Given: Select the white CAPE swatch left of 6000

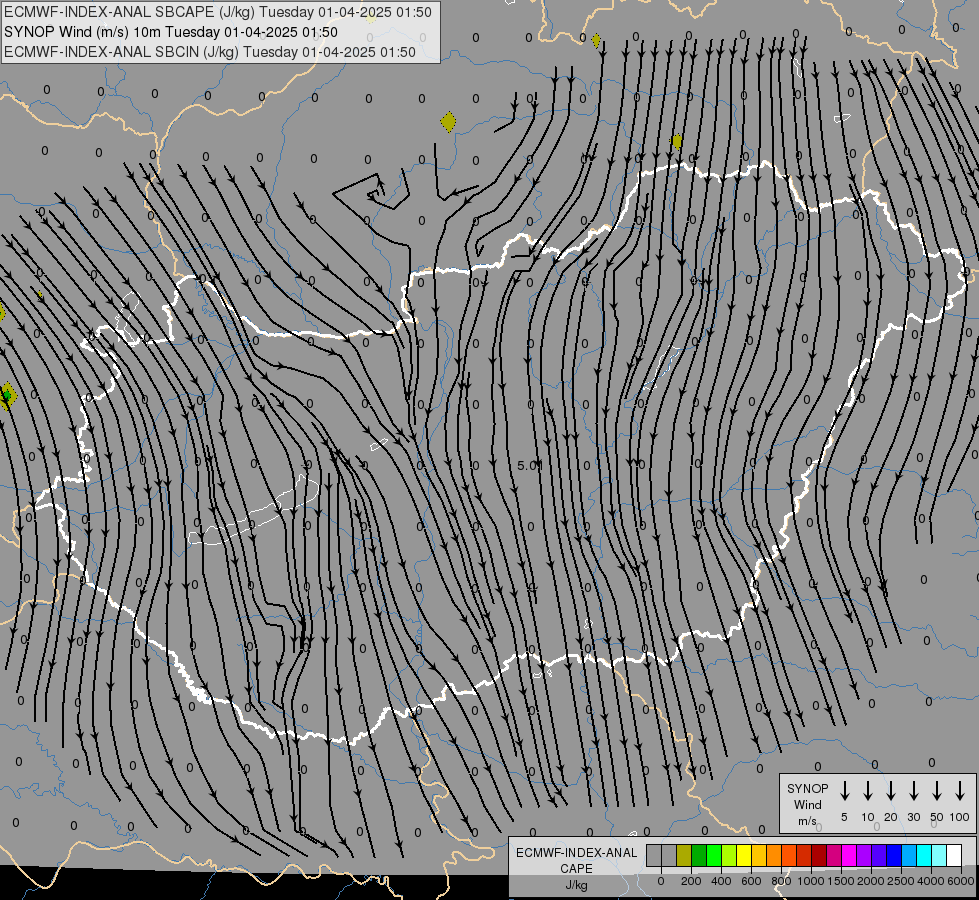Looking at the screenshot, I should [954, 855].
